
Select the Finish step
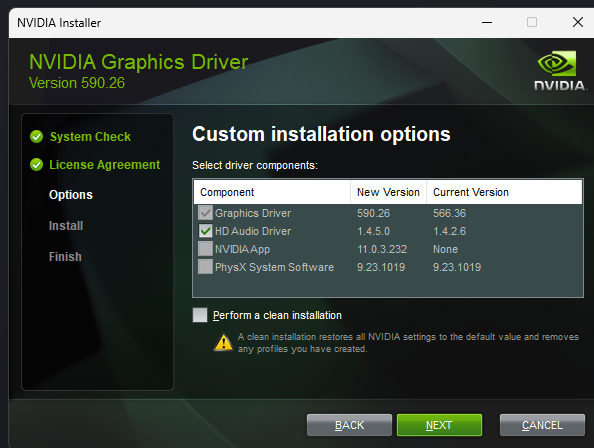[x=65, y=257]
